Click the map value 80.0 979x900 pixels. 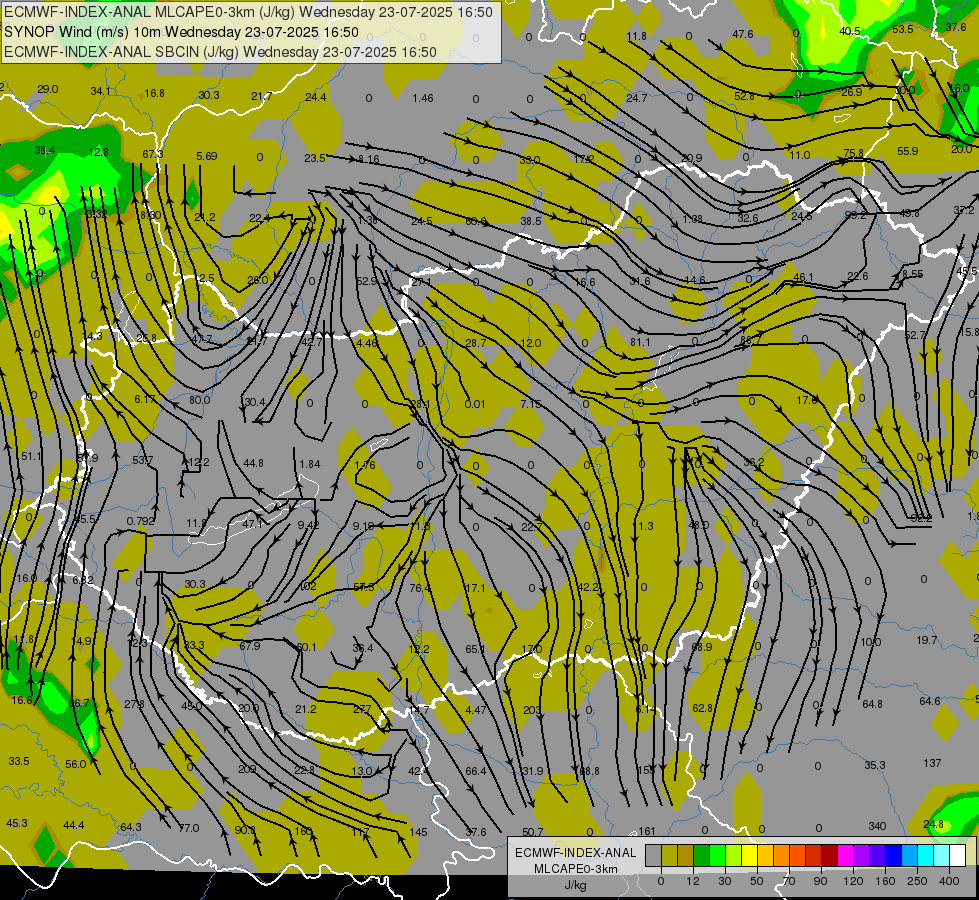pyautogui.click(x=200, y=400)
